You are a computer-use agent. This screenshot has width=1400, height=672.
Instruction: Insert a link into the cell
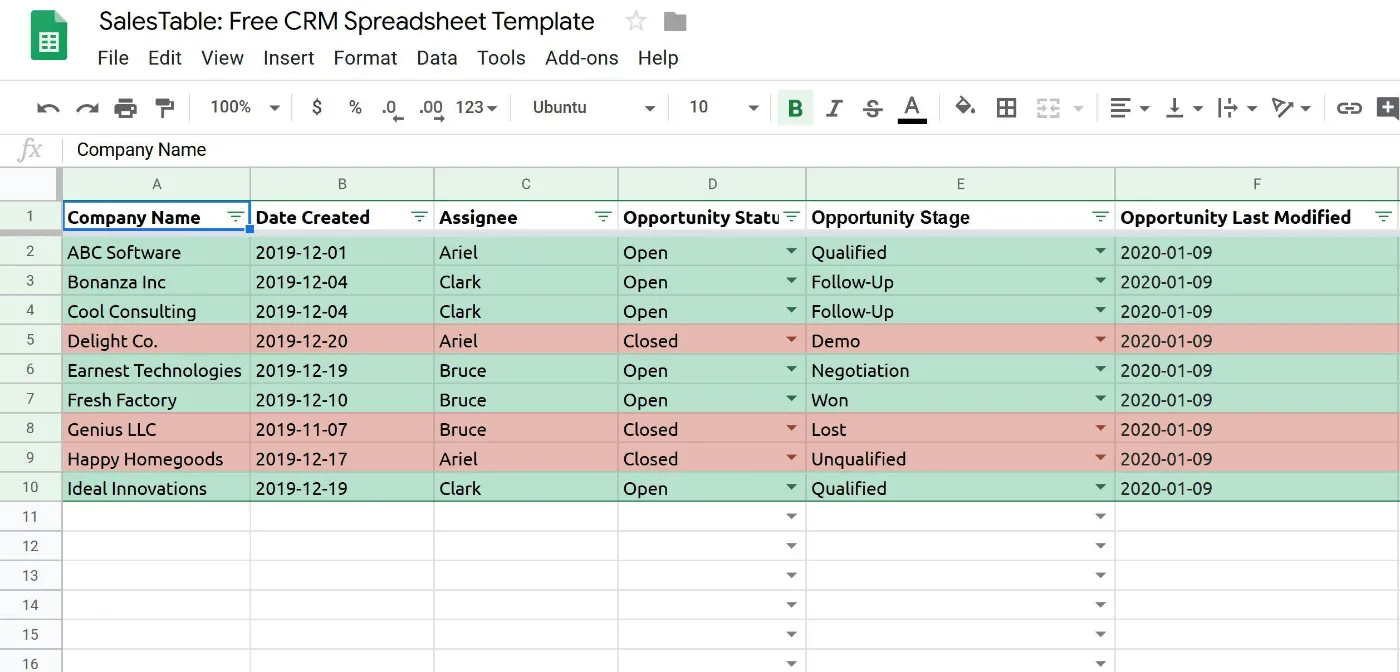pyautogui.click(x=1349, y=107)
